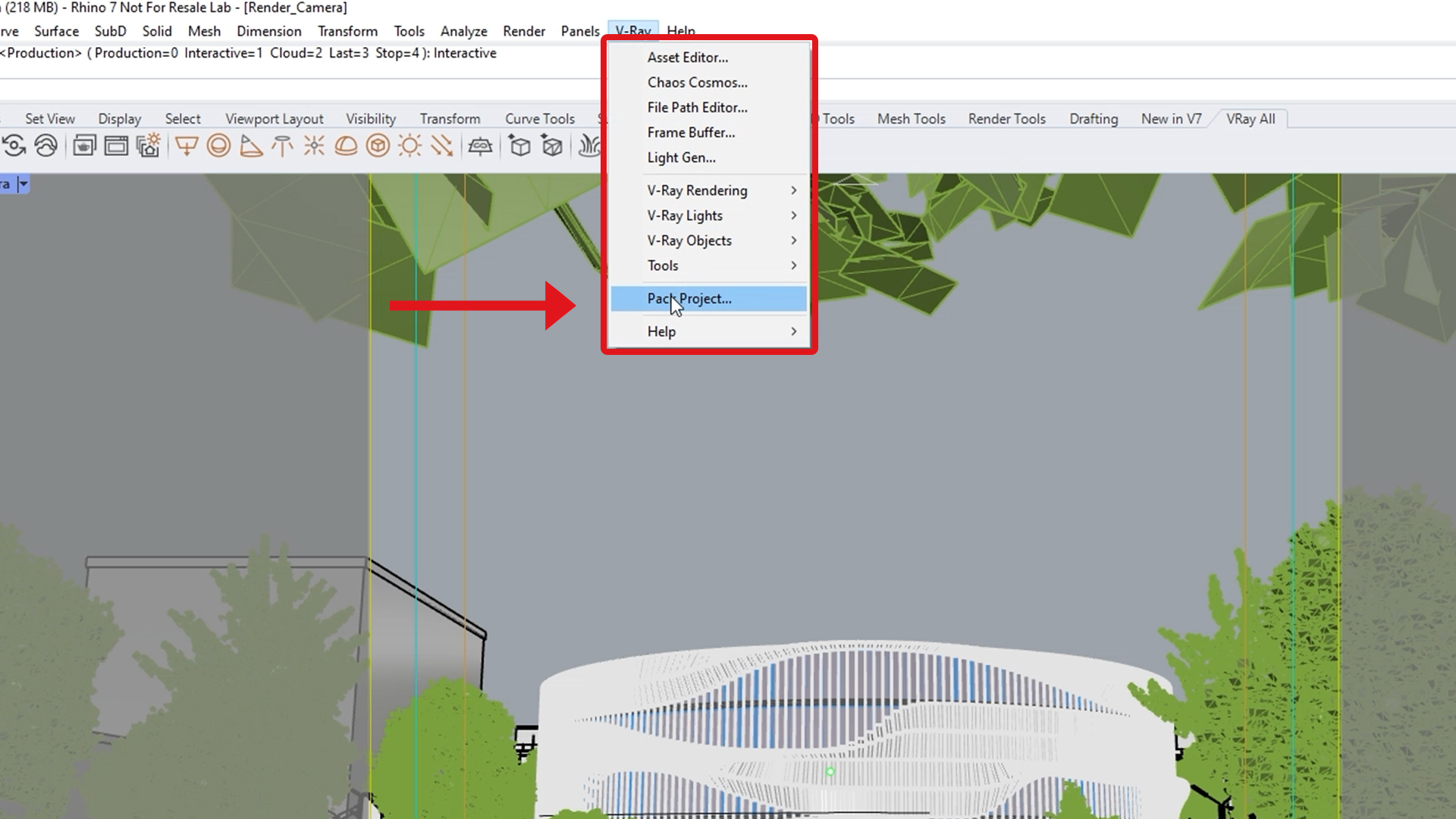Switch to Visibility toolbar tab
Screen dimensions: 1456x819
tap(371, 119)
